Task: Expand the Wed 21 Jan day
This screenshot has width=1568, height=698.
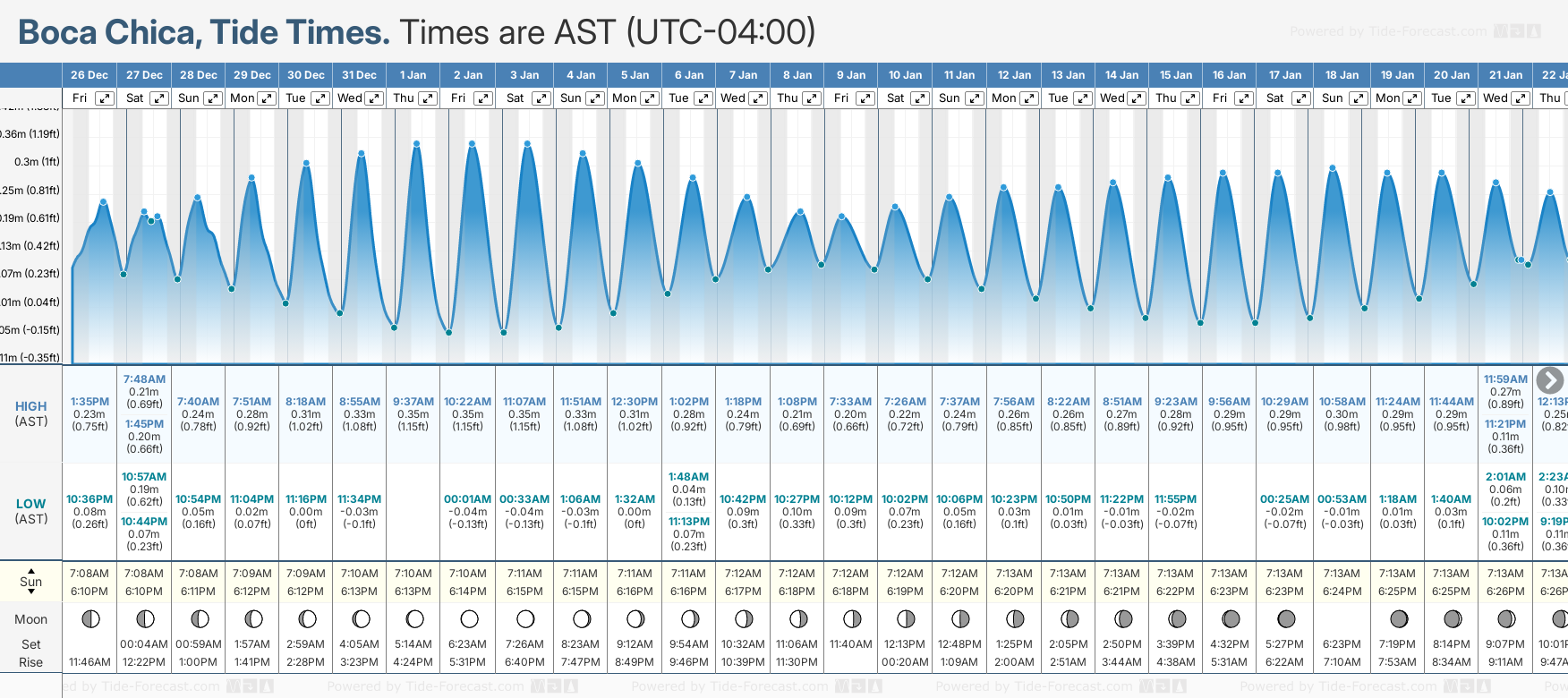Action: click(x=1520, y=98)
